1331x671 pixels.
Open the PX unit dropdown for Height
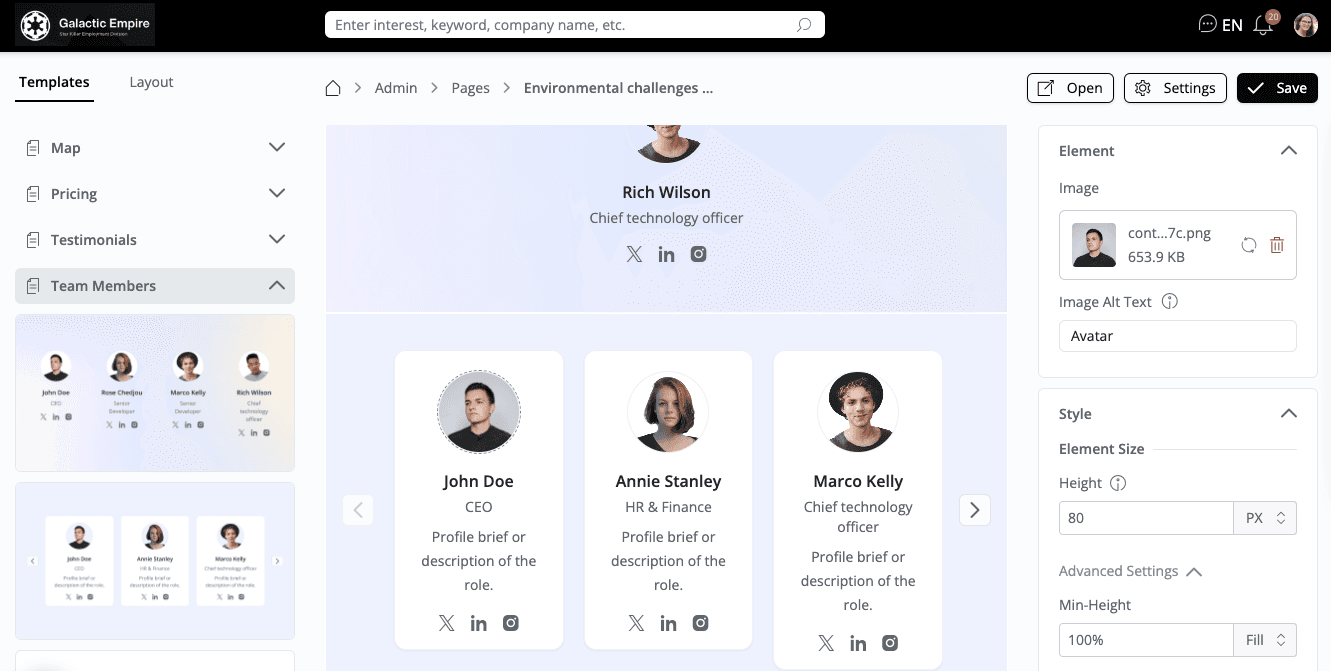pos(1265,518)
